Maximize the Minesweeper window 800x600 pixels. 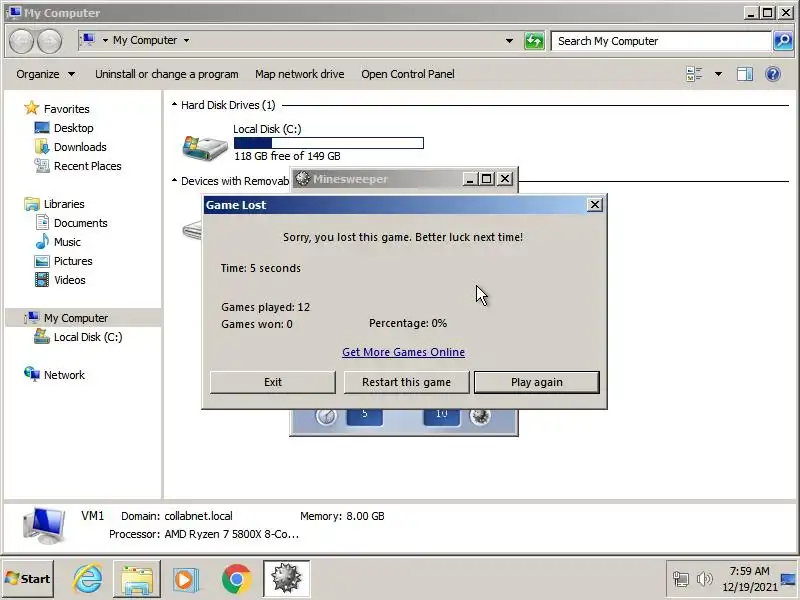[487, 179]
